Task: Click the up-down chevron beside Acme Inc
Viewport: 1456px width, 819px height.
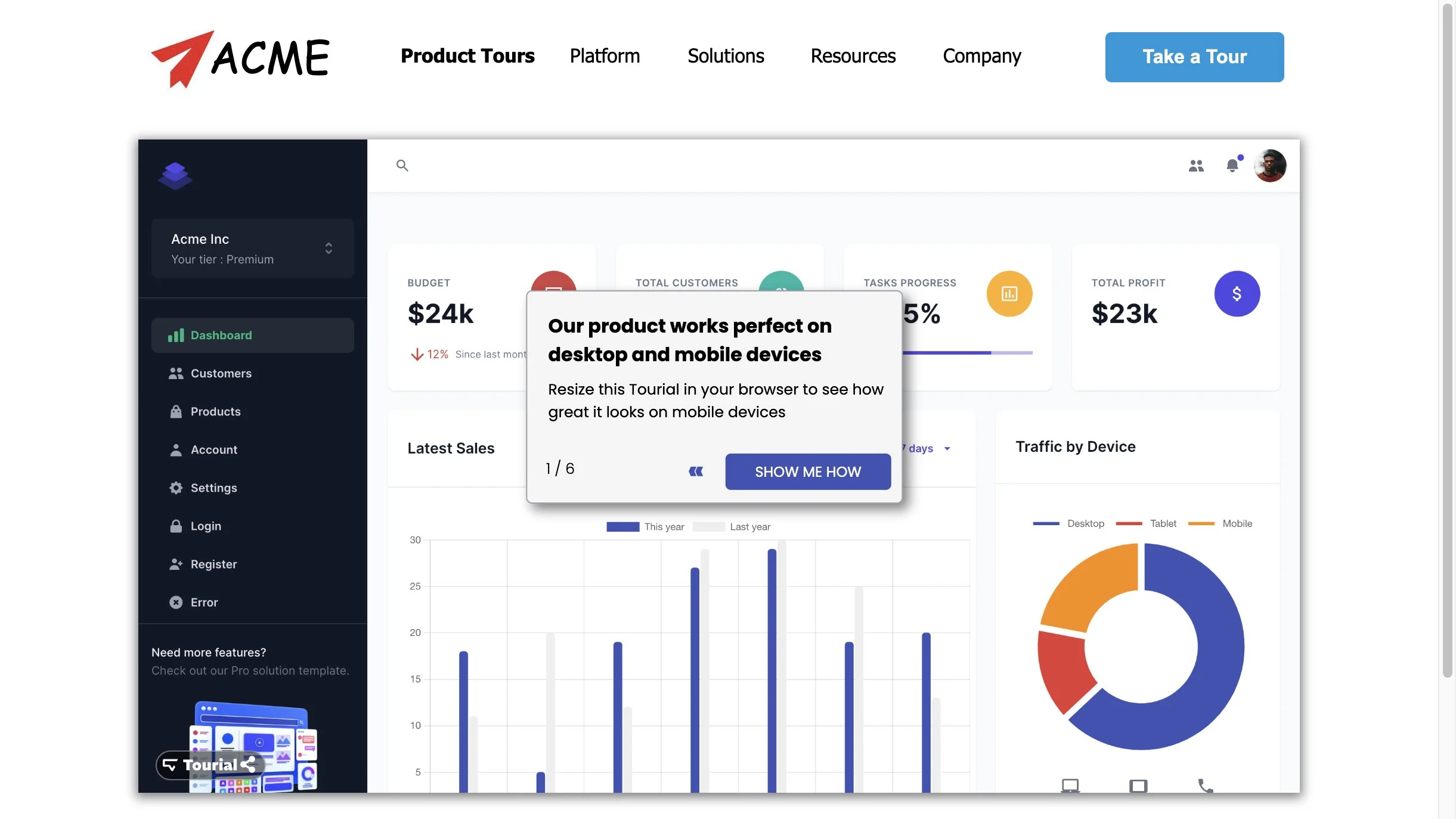Action: coord(329,249)
